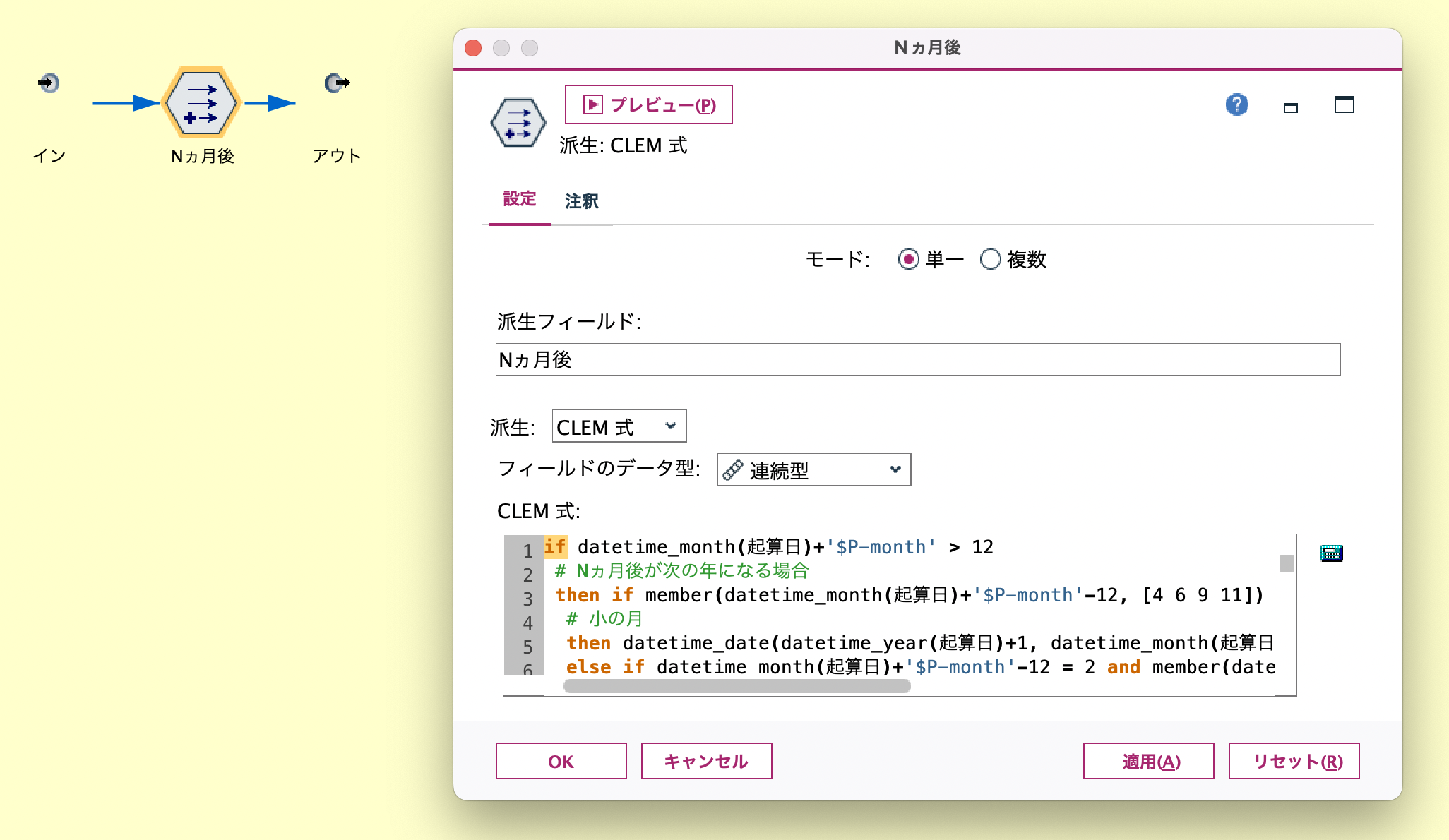Start preview via the play icon
Image resolution: width=1449 pixels, height=840 pixels.
coord(593,104)
